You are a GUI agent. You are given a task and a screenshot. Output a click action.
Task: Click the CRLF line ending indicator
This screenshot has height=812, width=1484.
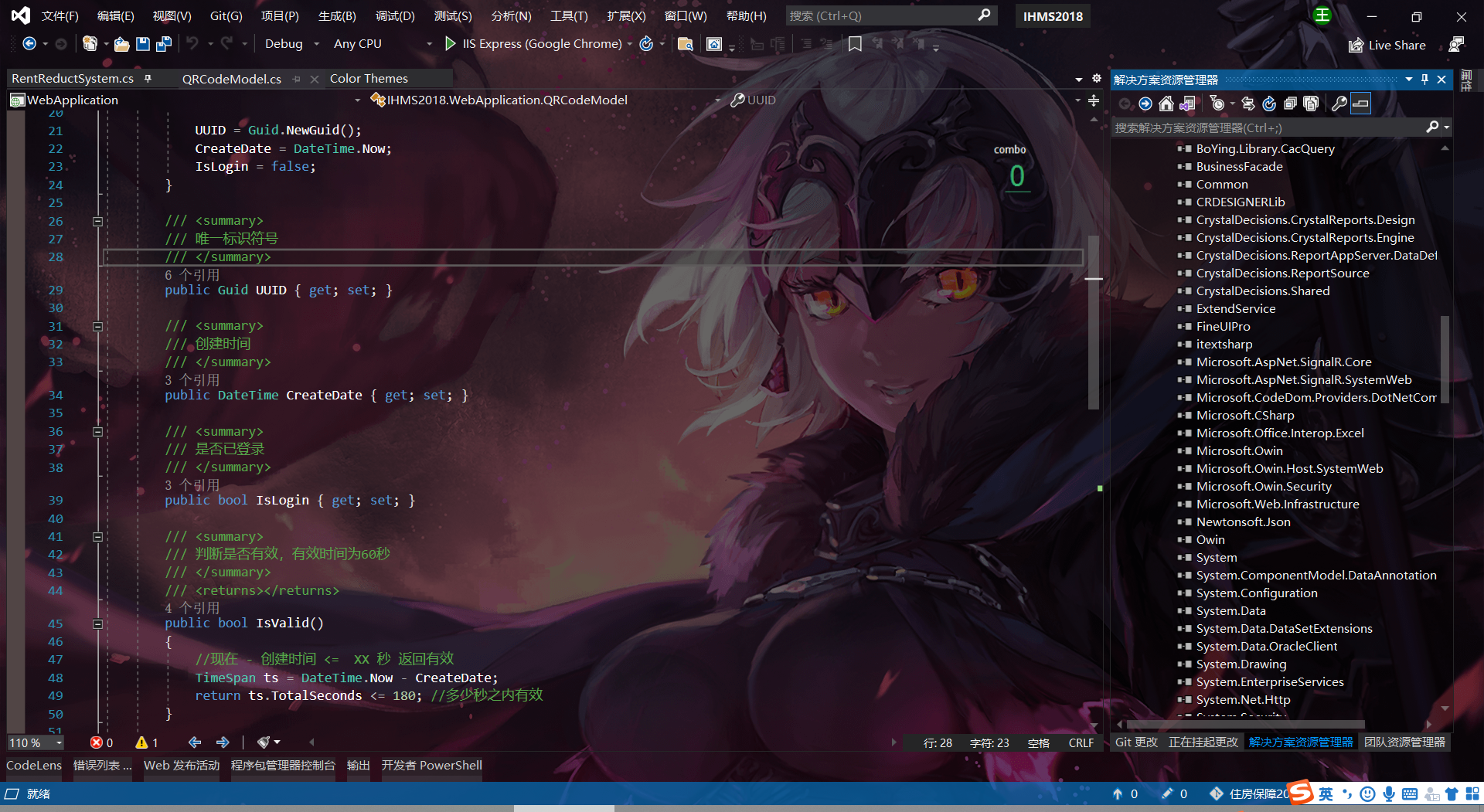pos(1081,742)
